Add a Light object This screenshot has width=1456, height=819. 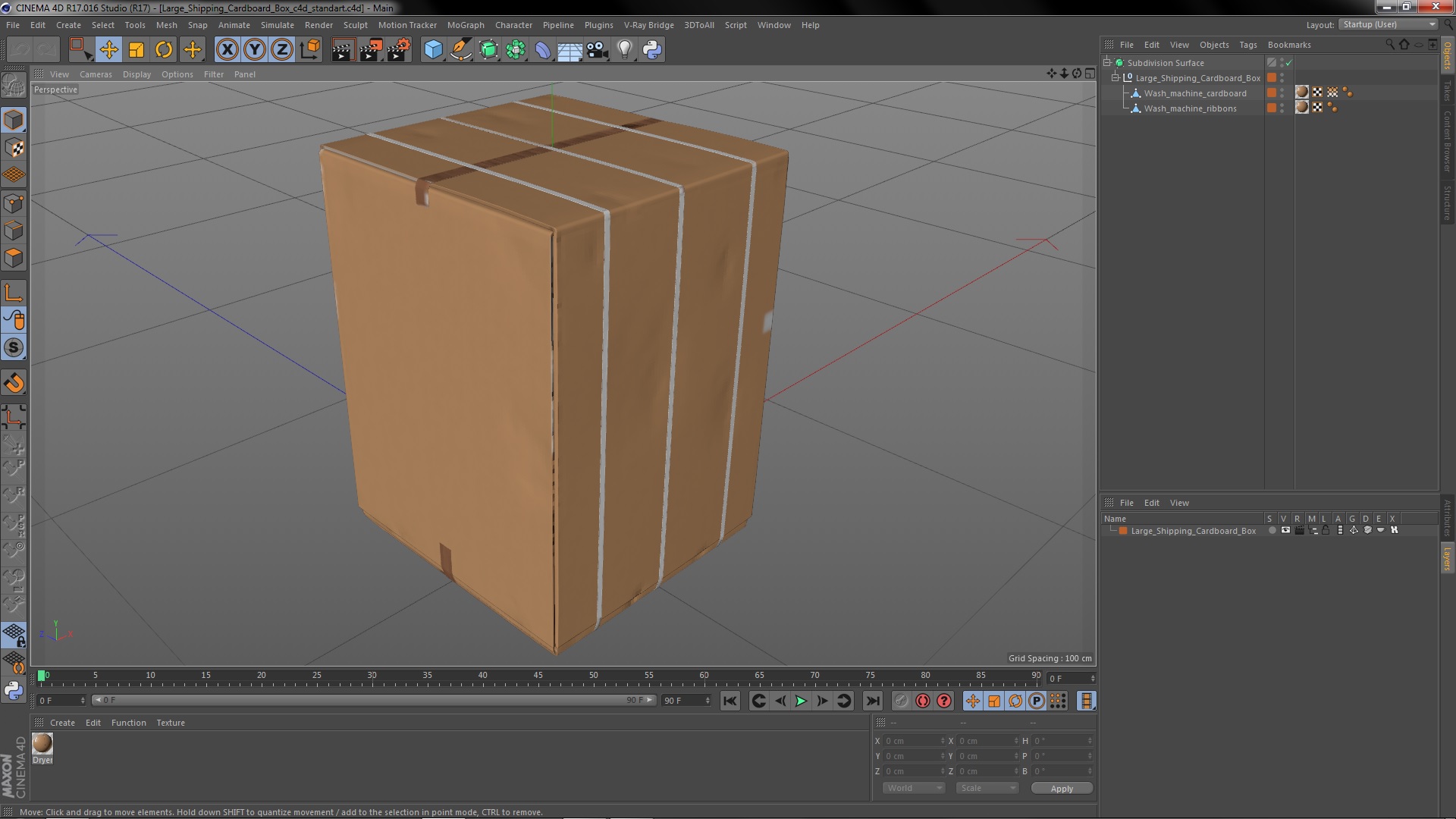pos(624,50)
